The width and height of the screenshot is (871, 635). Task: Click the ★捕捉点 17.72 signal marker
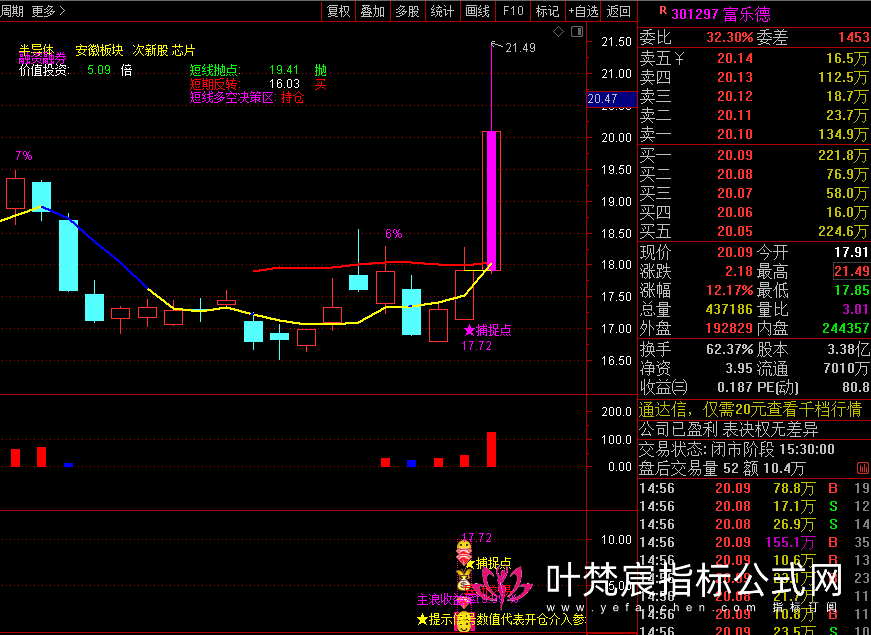pos(487,337)
